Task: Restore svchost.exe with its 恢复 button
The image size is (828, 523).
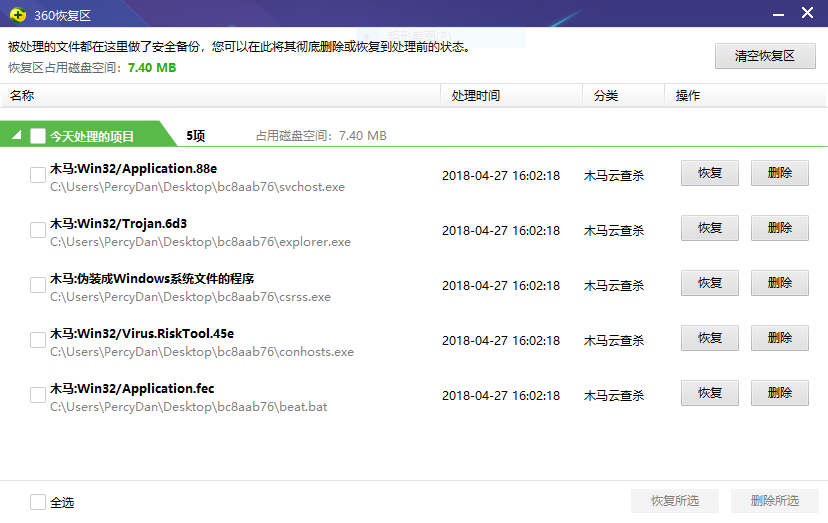Action: click(710, 173)
